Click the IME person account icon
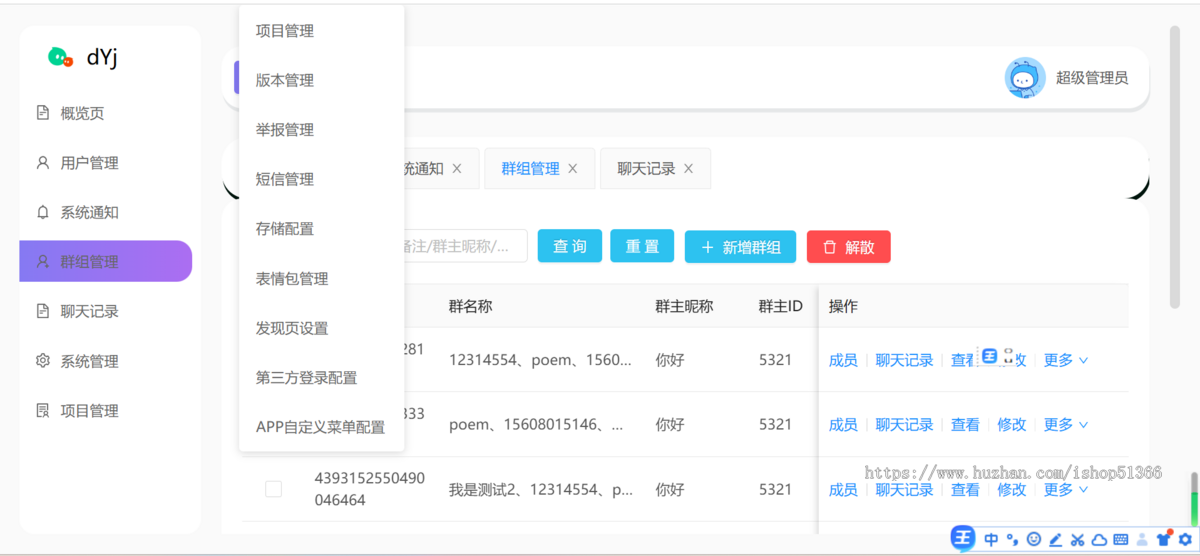The image size is (1200, 556). click(1142, 539)
